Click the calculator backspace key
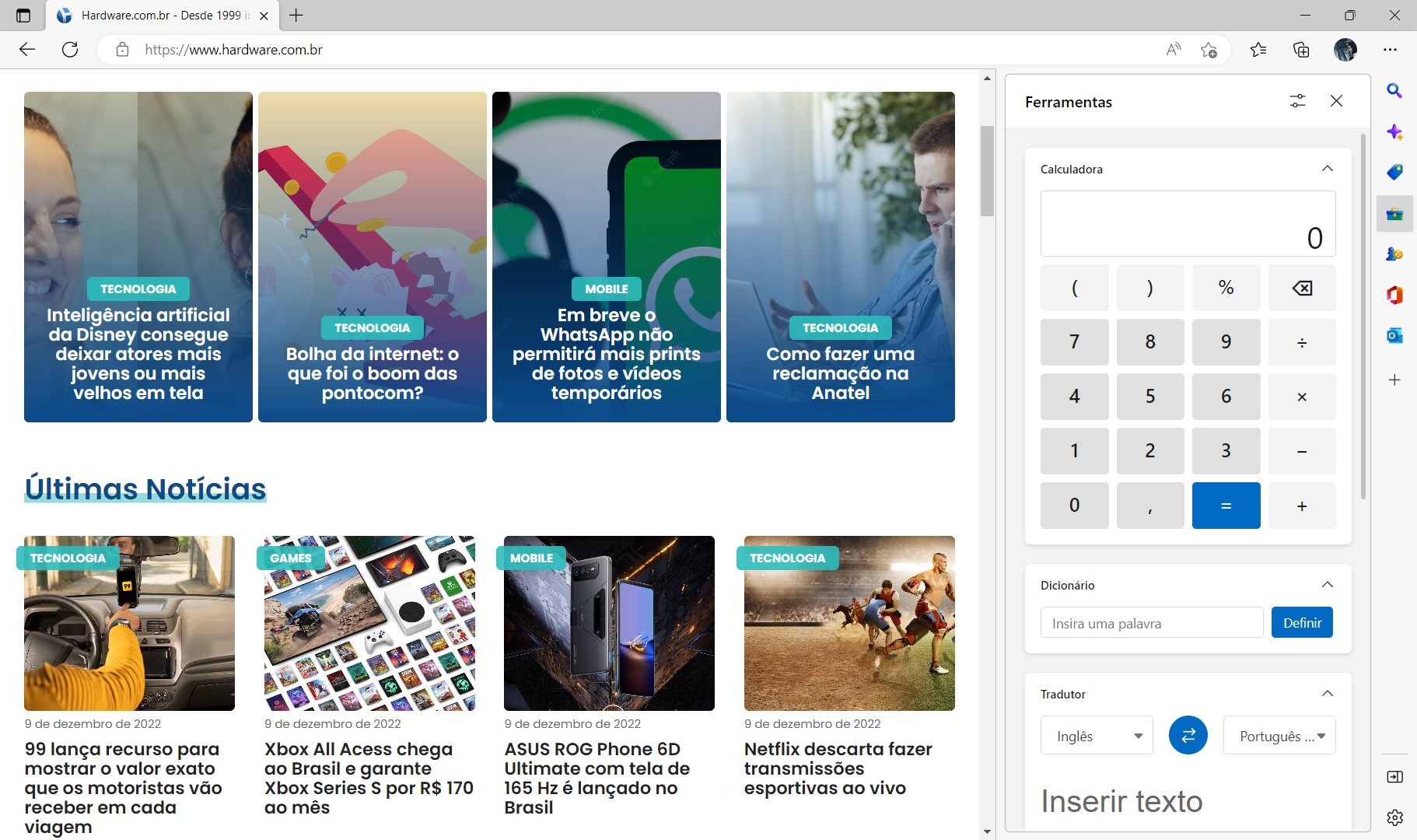The height and width of the screenshot is (840, 1417). [x=1302, y=288]
